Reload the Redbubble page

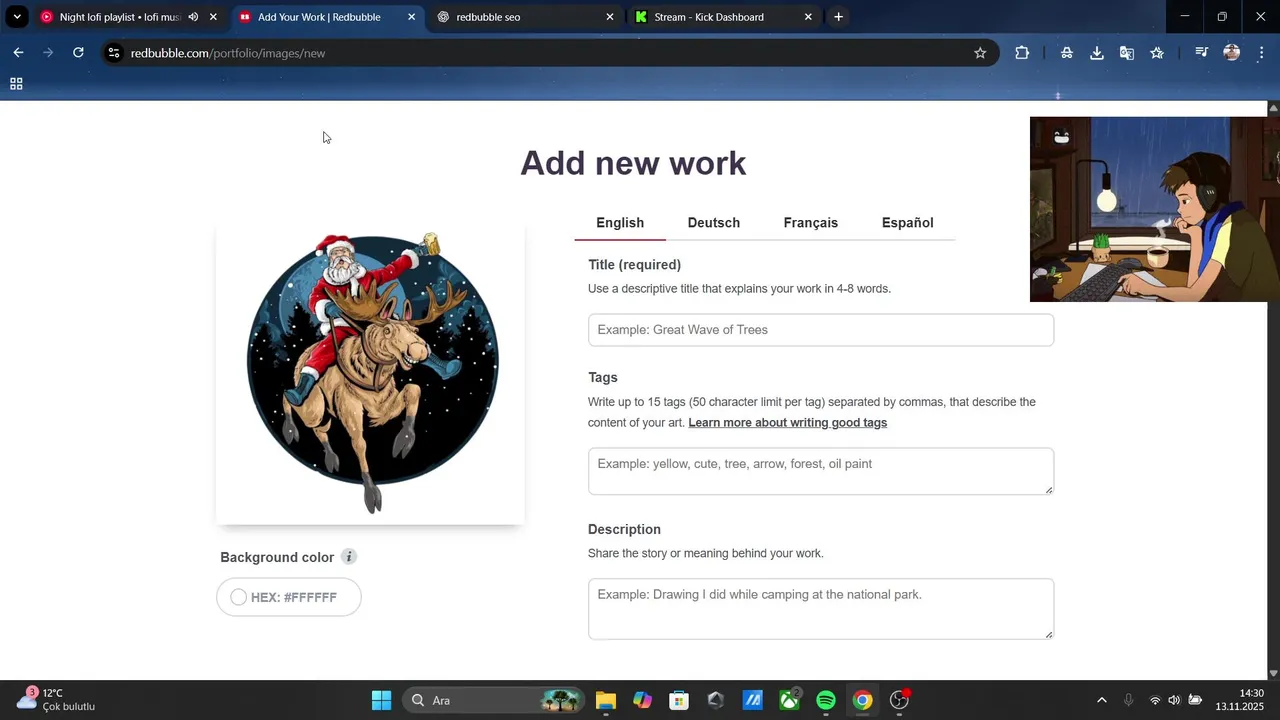click(78, 53)
